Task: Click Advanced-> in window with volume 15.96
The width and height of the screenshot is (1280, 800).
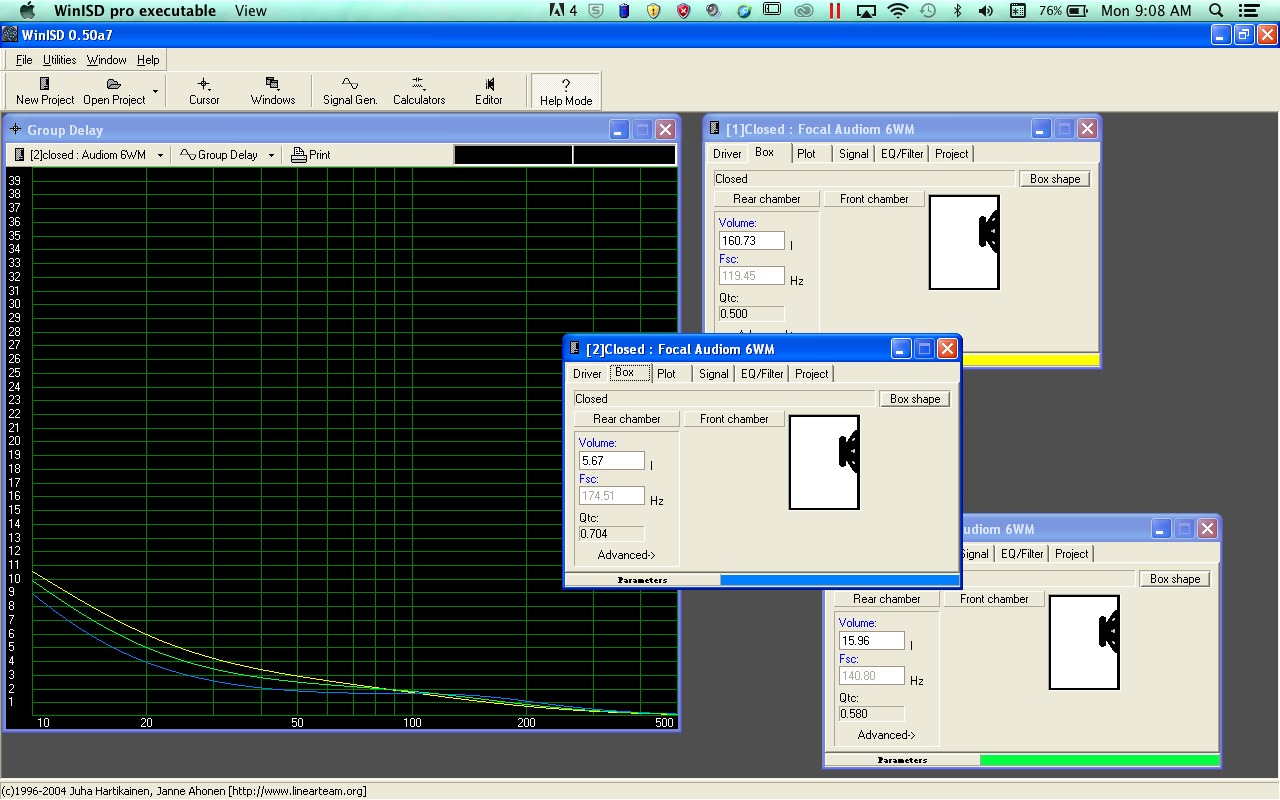Action: pos(886,735)
